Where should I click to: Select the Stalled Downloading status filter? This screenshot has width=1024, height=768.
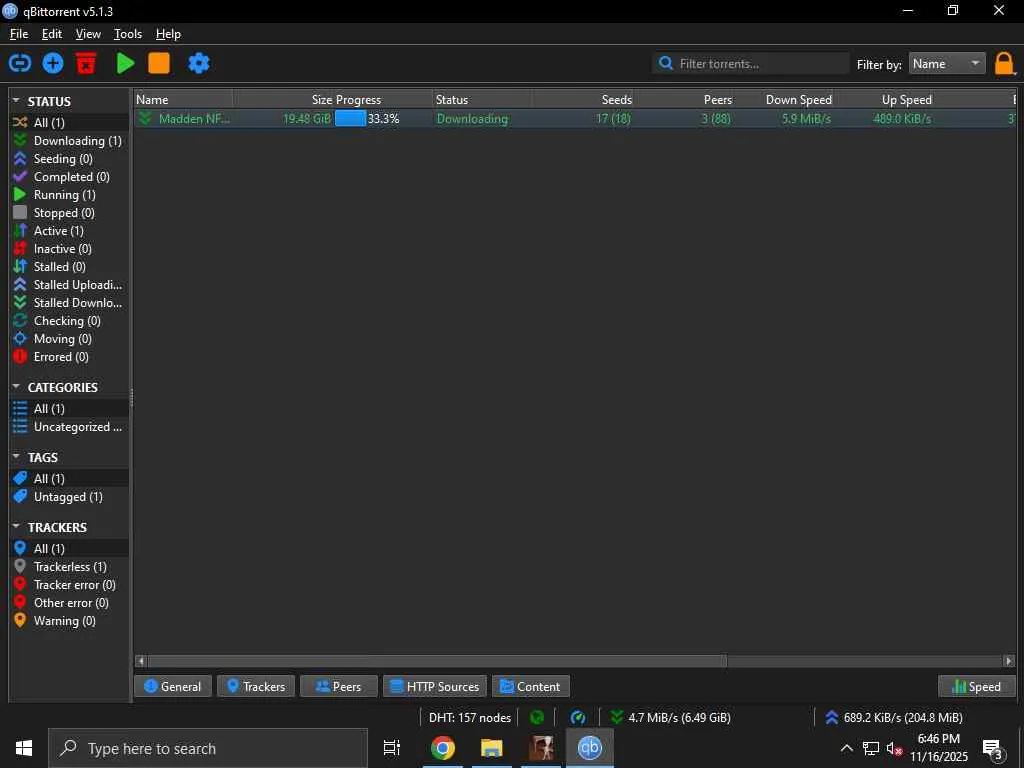click(x=69, y=302)
